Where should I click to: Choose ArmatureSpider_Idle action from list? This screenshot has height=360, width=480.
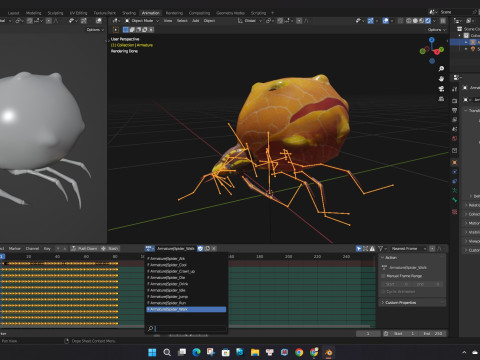[x=186, y=290]
